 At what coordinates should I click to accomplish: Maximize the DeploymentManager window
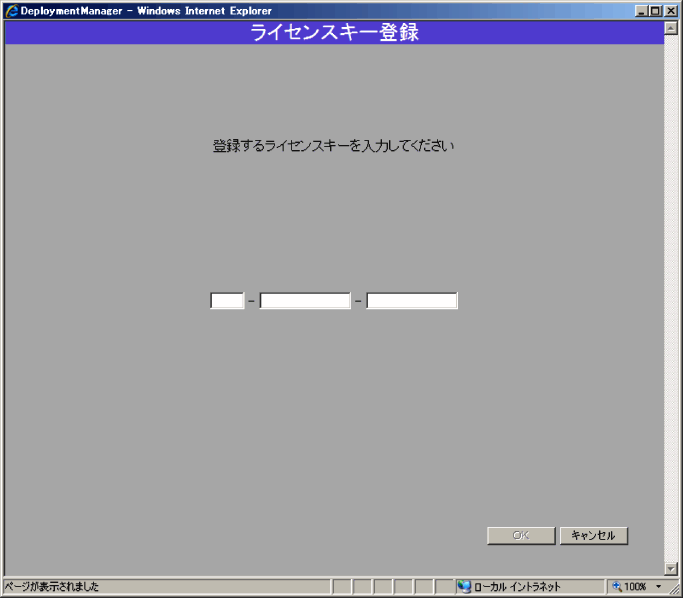(655, 11)
